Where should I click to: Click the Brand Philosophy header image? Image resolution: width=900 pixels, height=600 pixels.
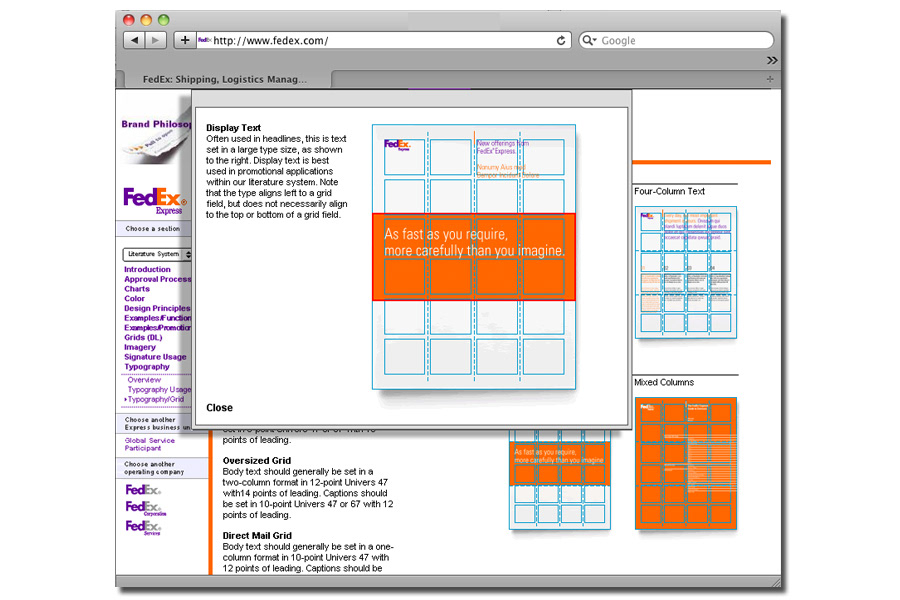[x=156, y=138]
